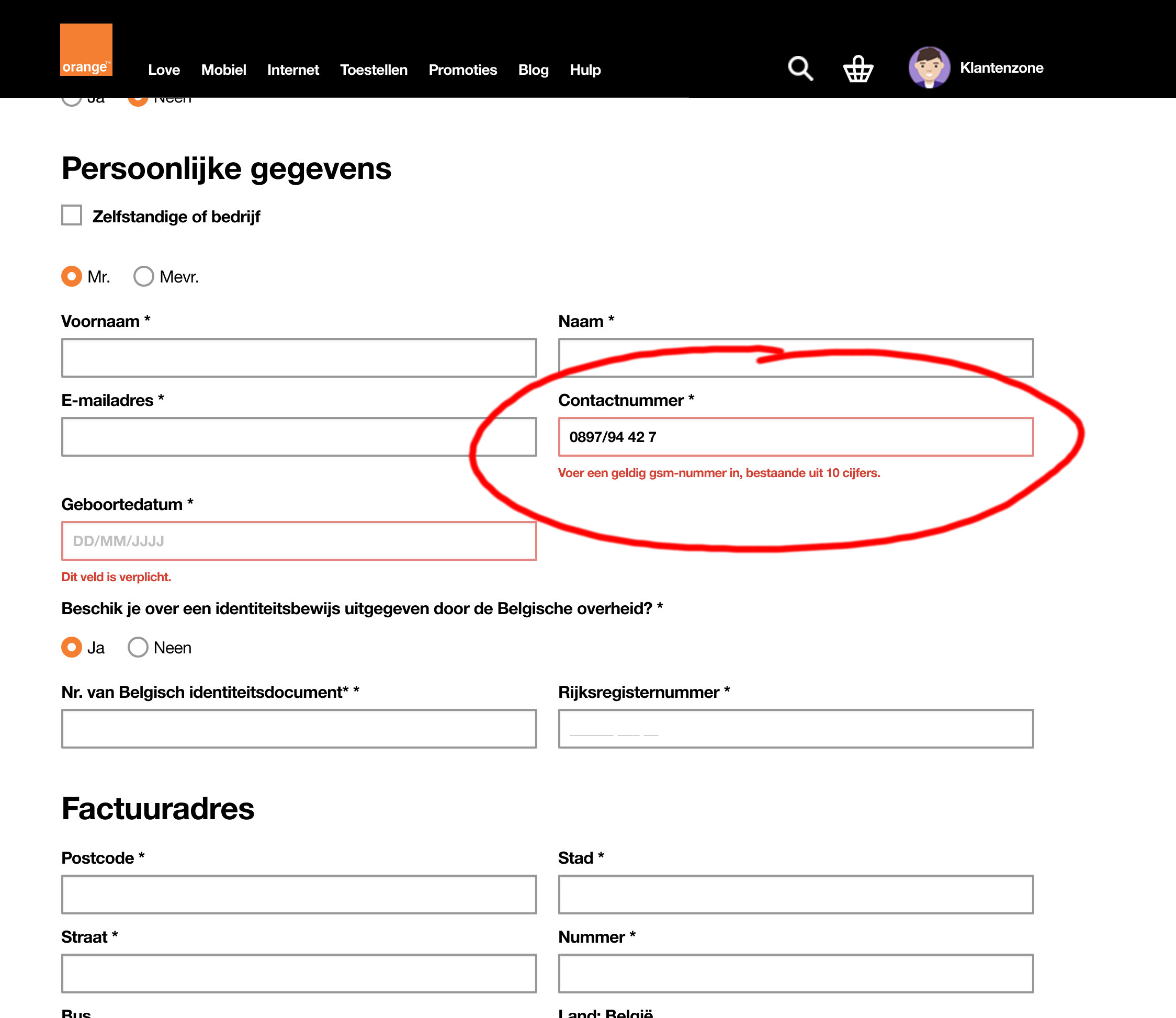This screenshot has width=1176, height=1018.
Task: Open the Hulp menu
Action: [x=585, y=70]
